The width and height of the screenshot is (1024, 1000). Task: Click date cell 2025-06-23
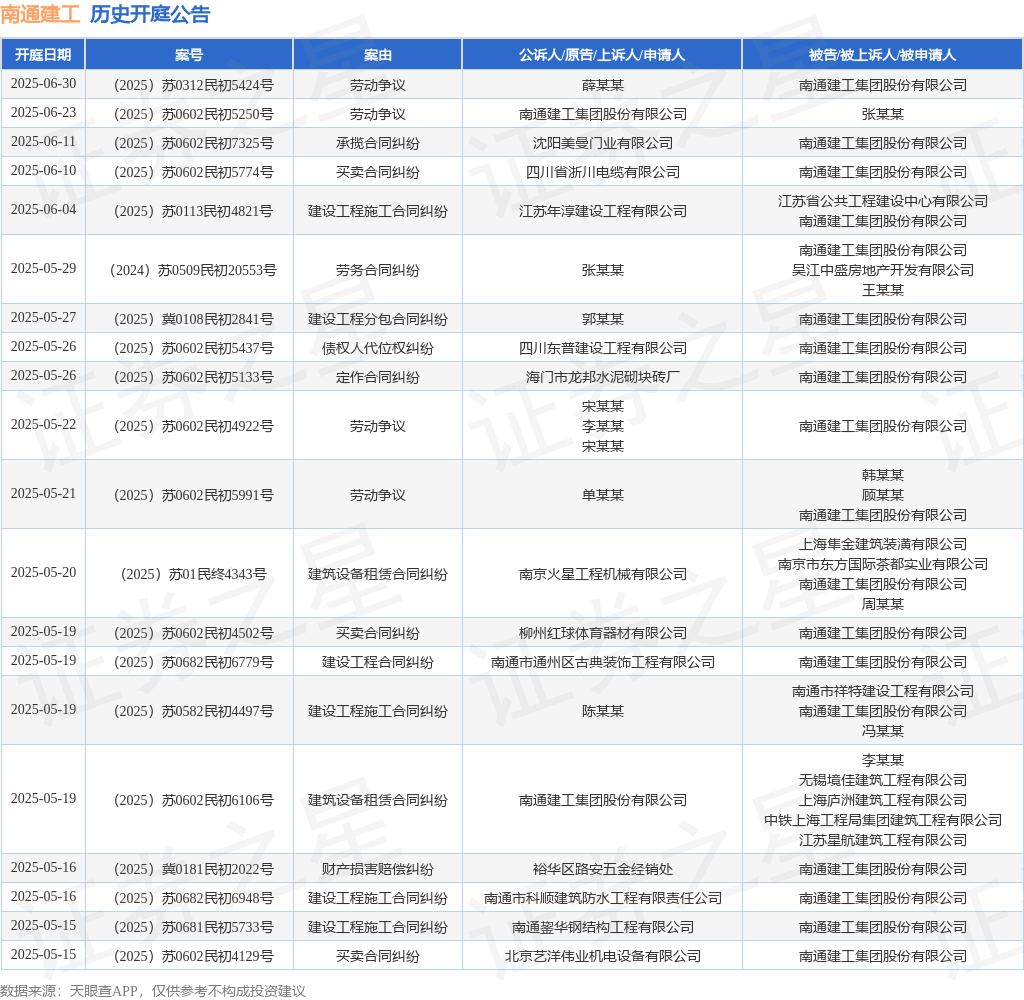tap(43, 112)
